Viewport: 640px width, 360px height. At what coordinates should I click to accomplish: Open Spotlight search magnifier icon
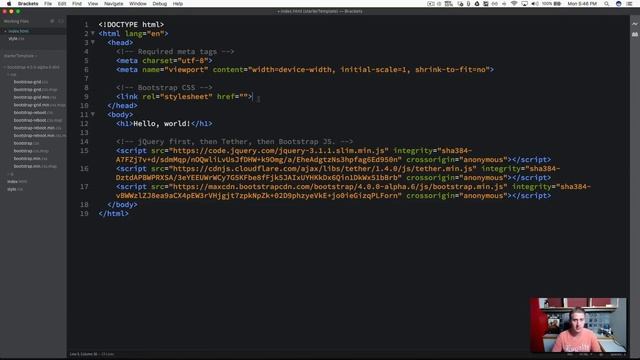tap(607, 4)
